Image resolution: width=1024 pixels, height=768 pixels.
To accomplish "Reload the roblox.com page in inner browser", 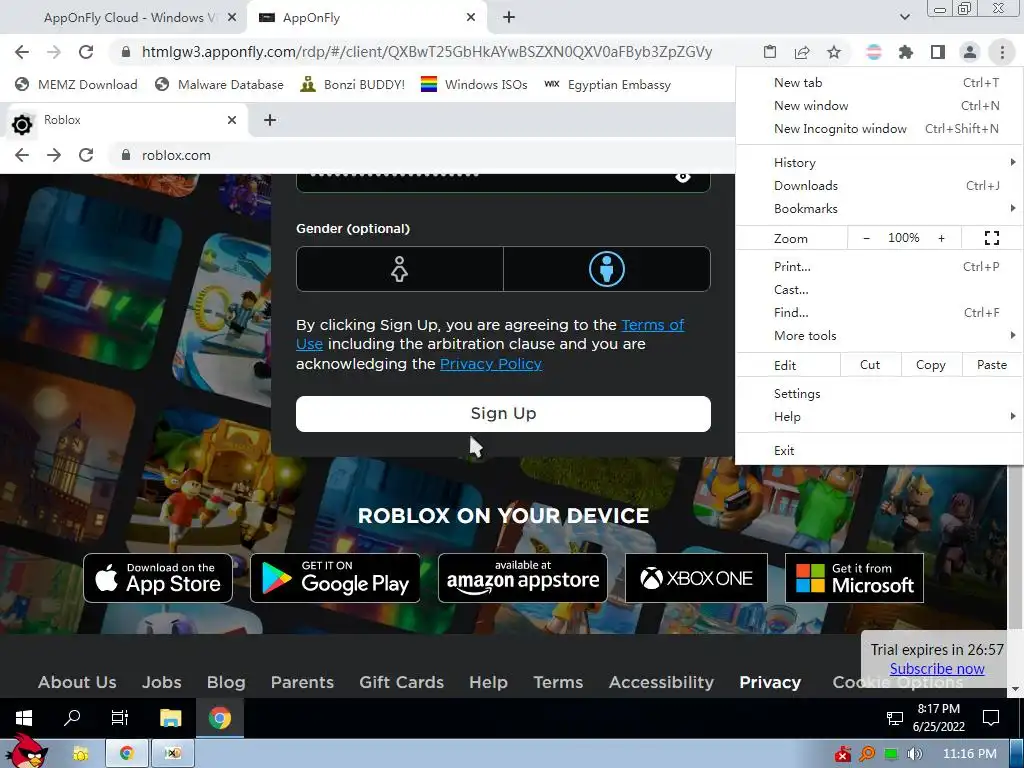I will click(x=86, y=155).
